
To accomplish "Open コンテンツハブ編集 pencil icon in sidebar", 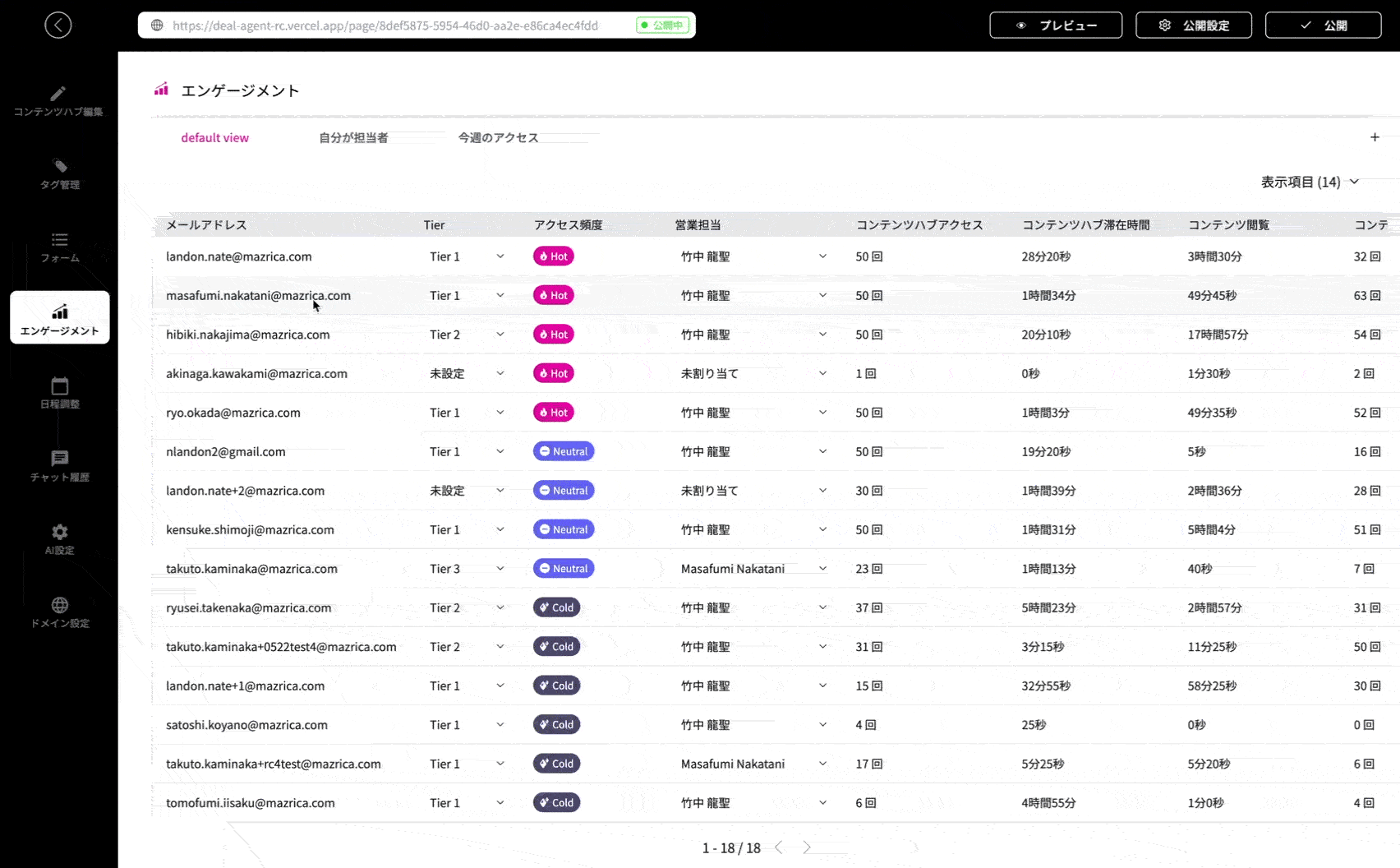I will 58,94.
